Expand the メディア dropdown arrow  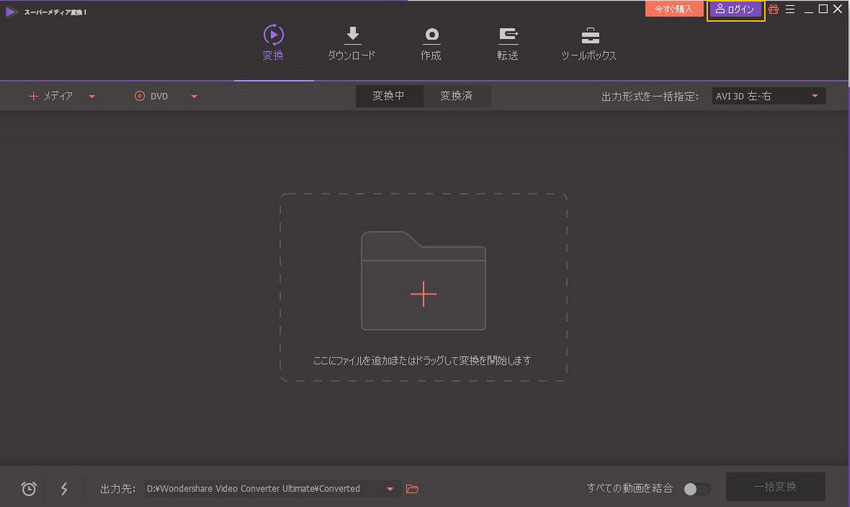tap(92, 97)
